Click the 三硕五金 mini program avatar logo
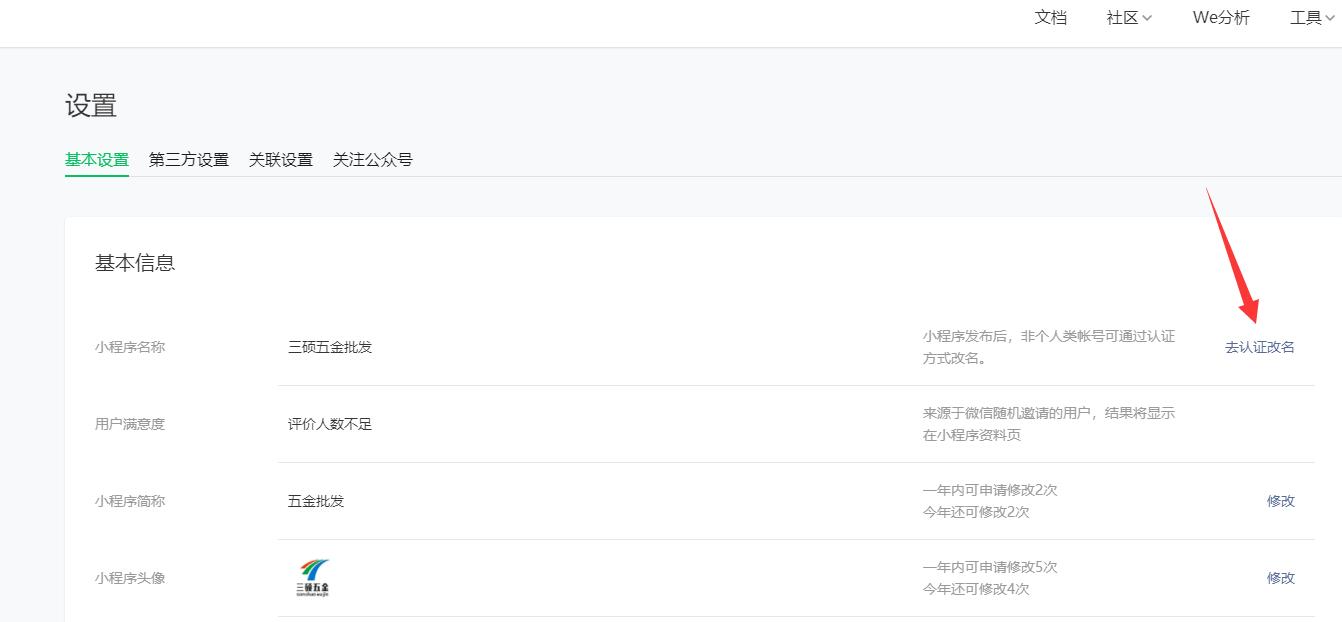Viewport: 1342px width, 622px height. [312, 578]
